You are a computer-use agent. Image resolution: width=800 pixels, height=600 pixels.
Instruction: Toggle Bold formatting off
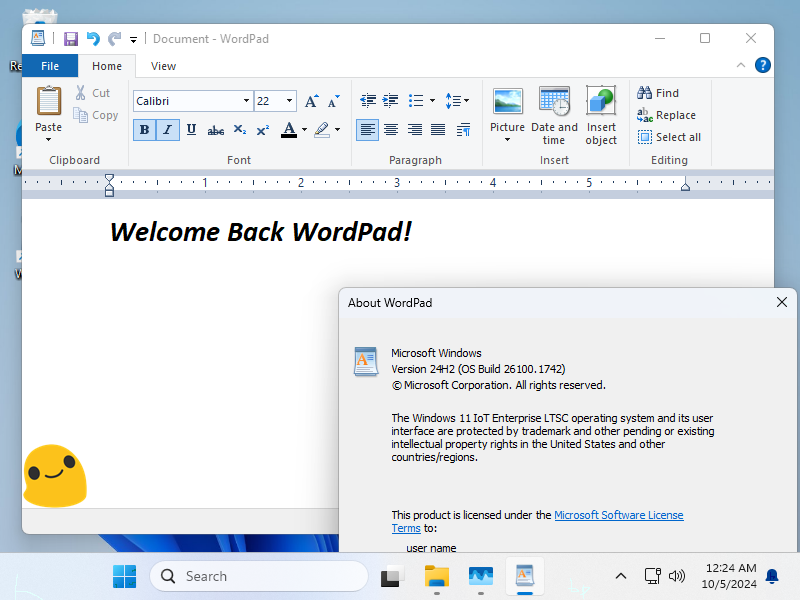click(144, 130)
